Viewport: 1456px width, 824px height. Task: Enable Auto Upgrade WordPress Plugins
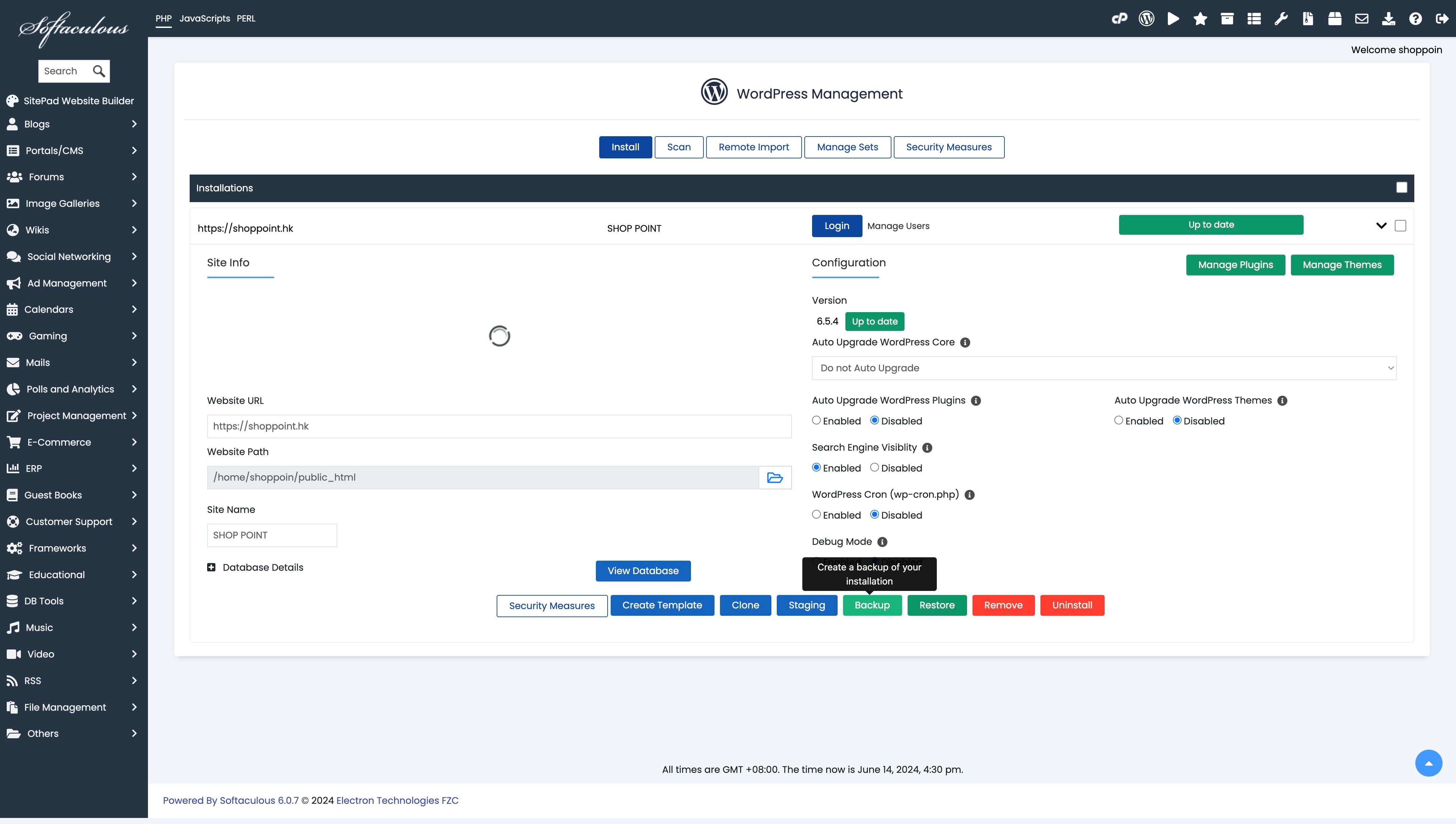[816, 420]
